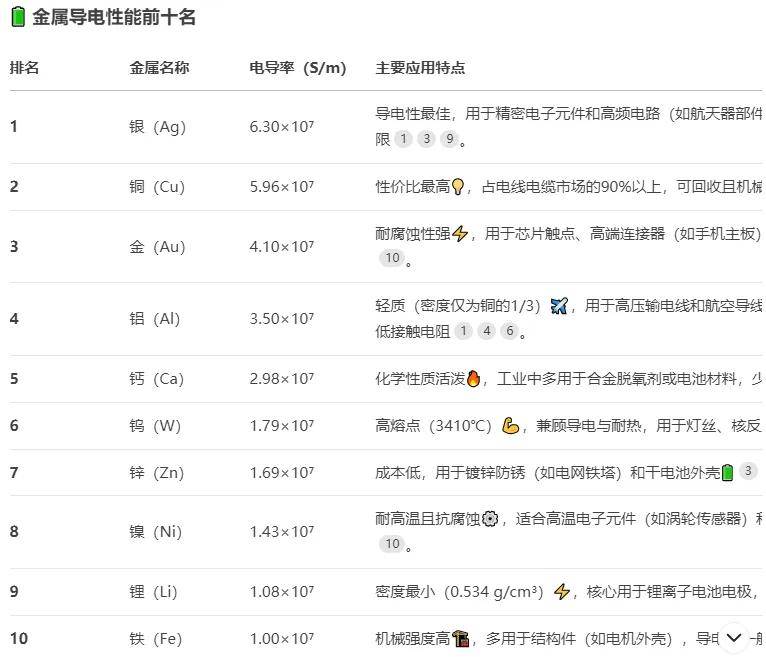
Task: Select the cell 金 (Au)
Action: coord(157,247)
